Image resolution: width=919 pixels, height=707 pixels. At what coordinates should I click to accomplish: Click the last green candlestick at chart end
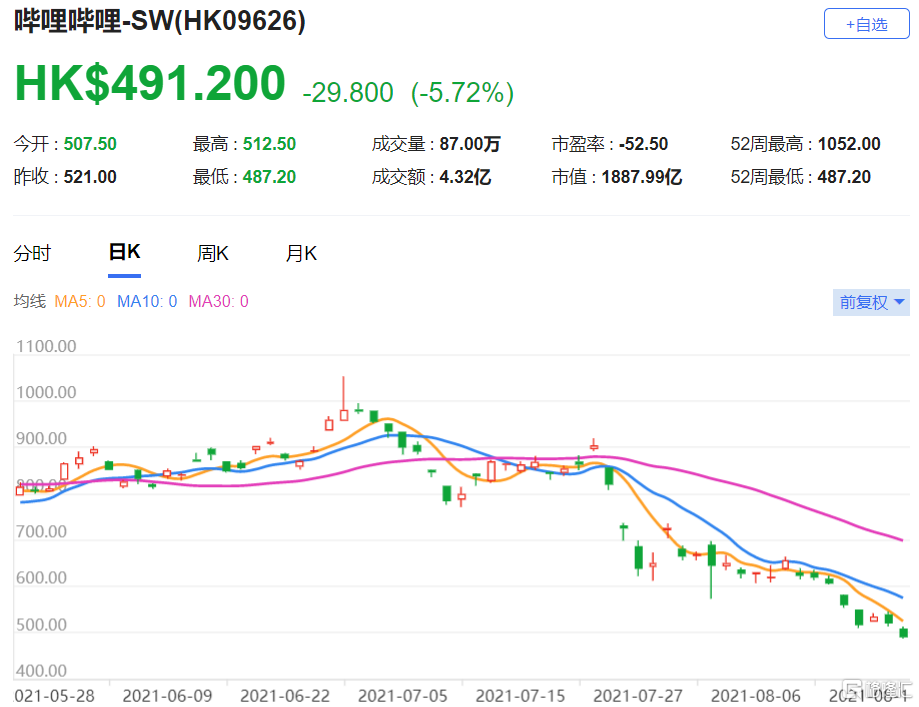904,633
